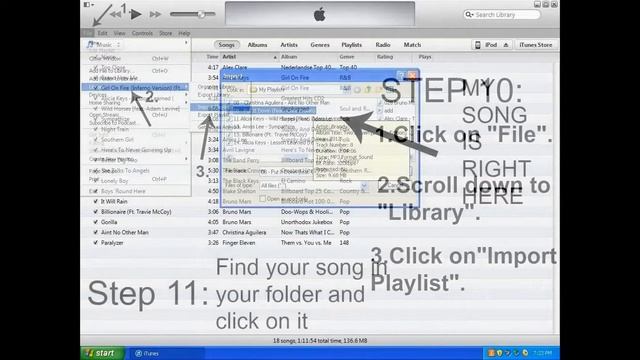640x360 pixels.
Task: Open the View menu
Action: 119,33
